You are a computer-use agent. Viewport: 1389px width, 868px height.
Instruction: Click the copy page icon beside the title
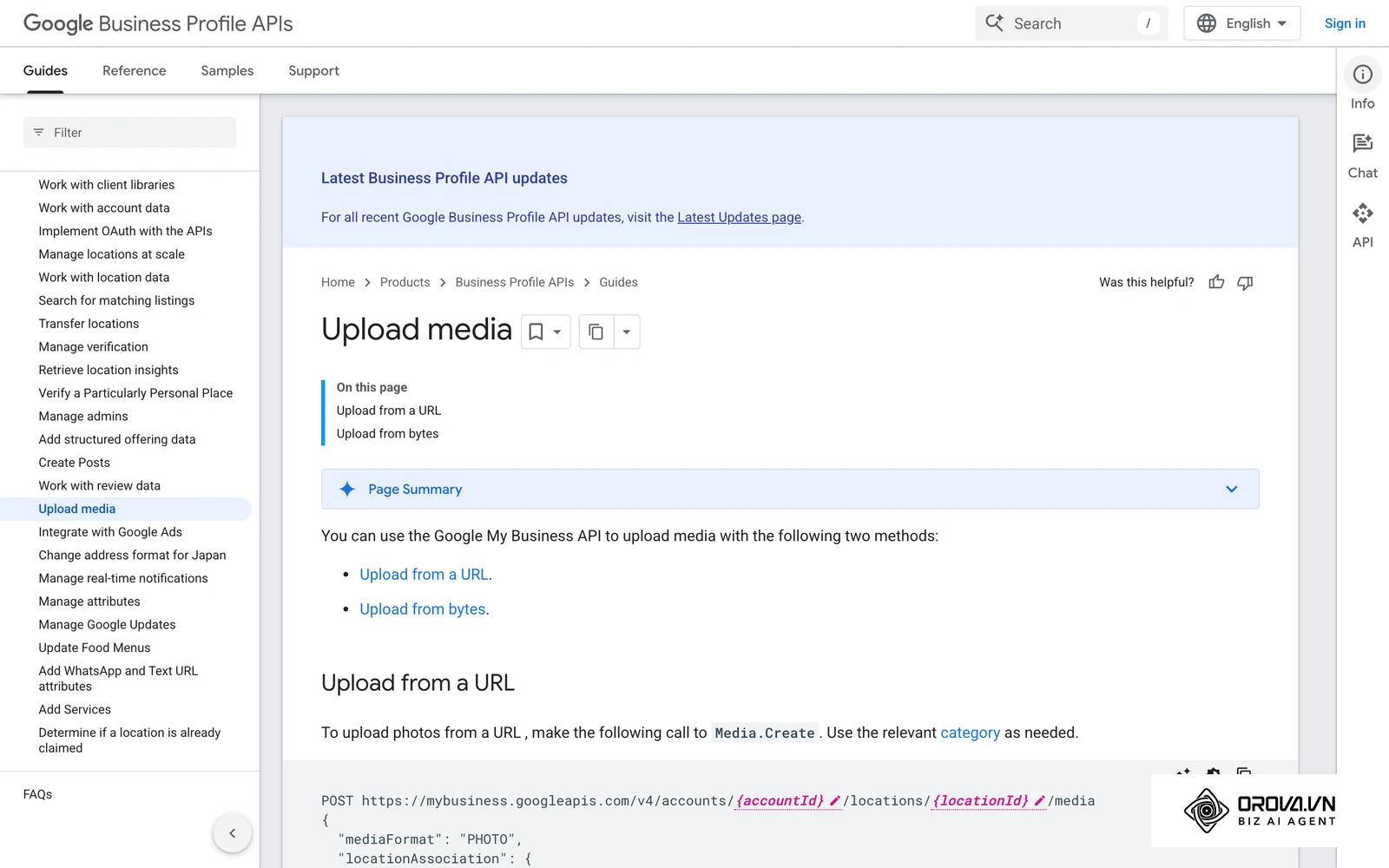pyautogui.click(x=596, y=332)
